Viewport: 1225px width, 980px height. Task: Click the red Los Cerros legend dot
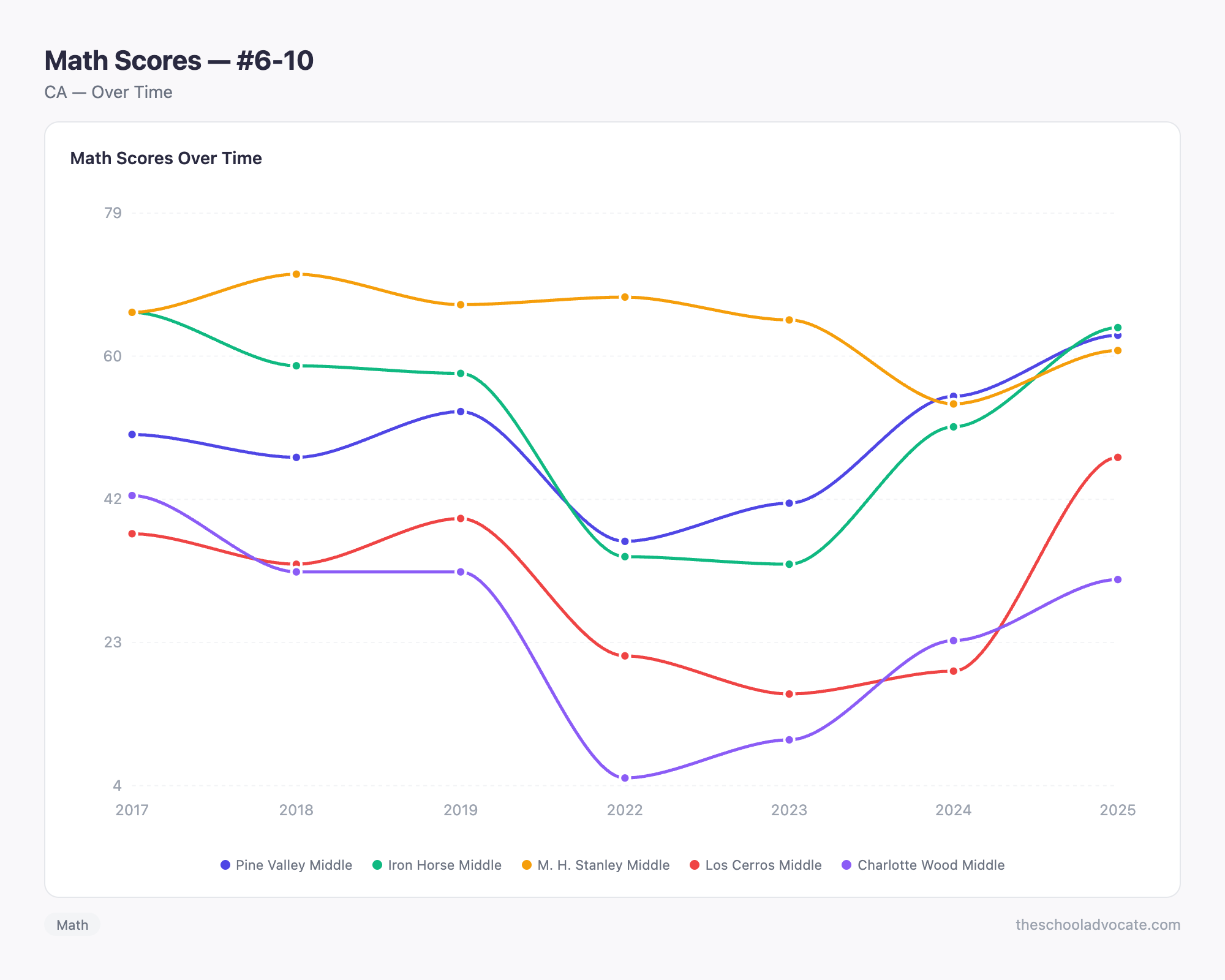[696, 865]
